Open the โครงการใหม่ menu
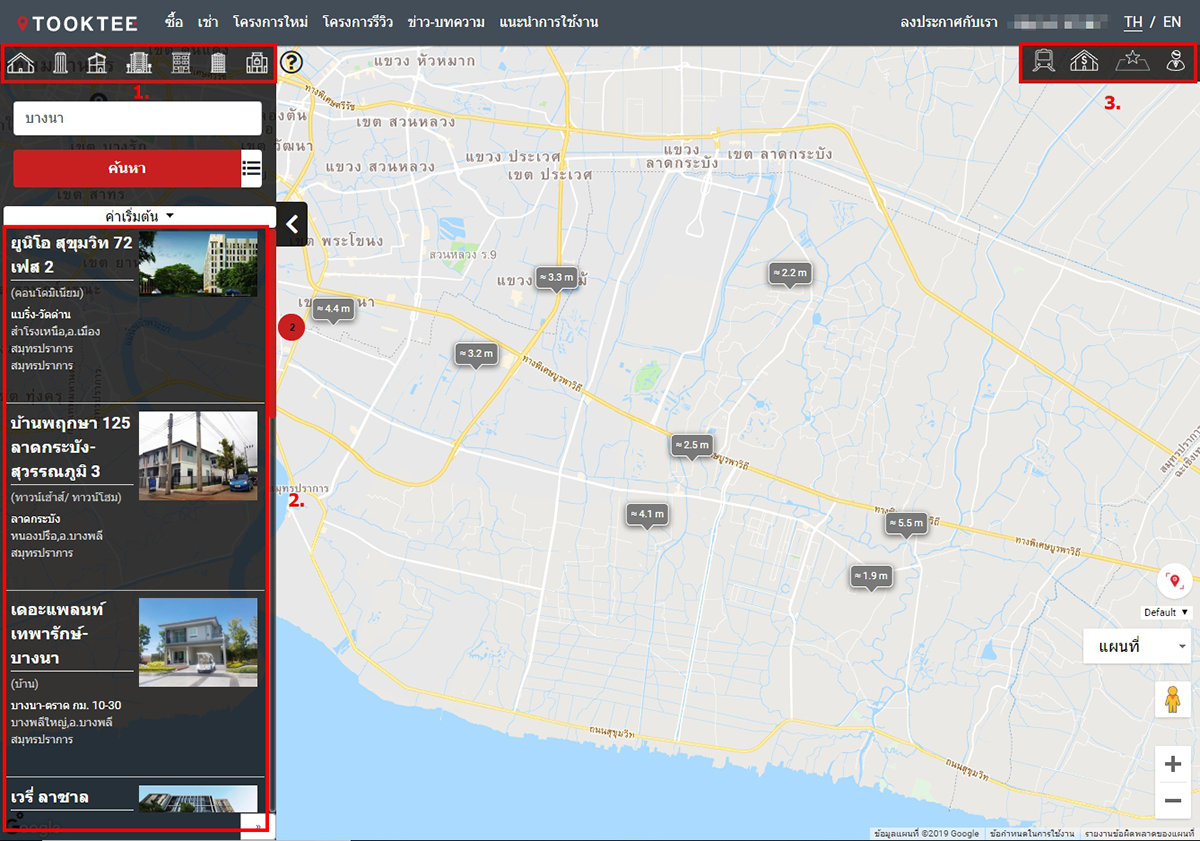 pos(270,22)
